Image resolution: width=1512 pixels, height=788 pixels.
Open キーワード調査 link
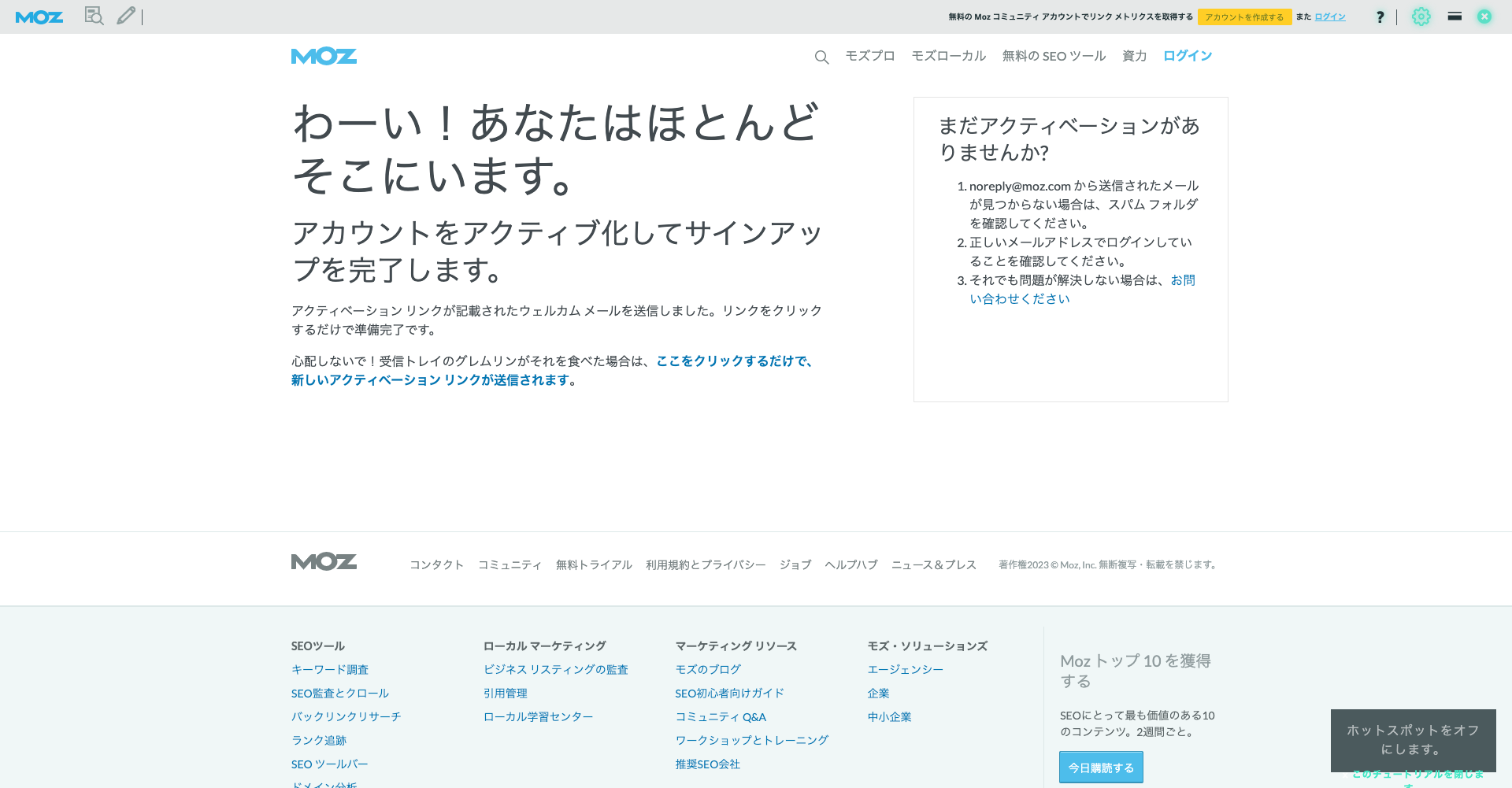coord(330,670)
